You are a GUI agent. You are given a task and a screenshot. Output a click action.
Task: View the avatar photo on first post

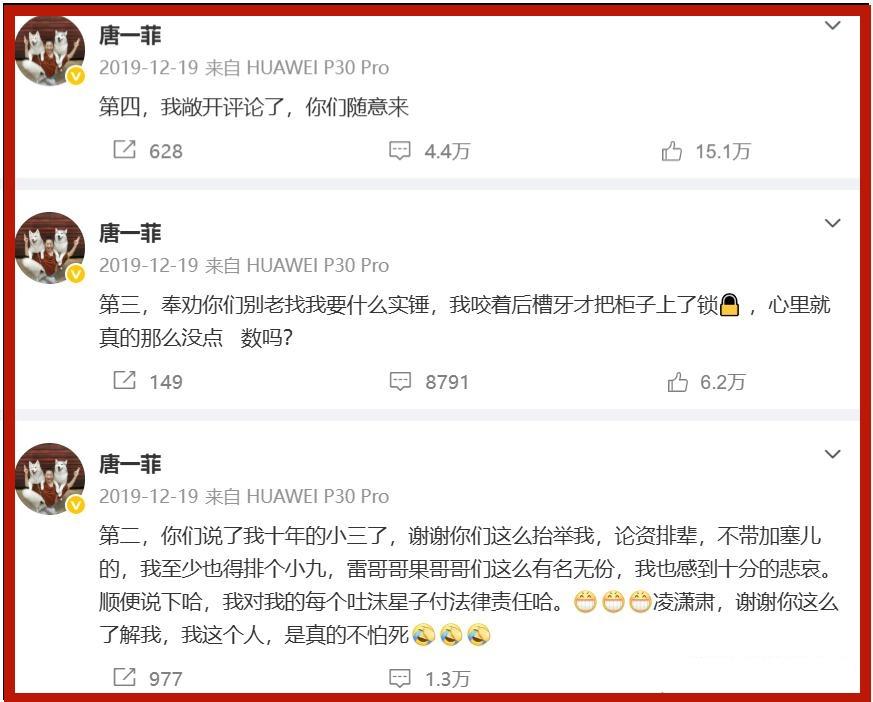tap(50, 51)
